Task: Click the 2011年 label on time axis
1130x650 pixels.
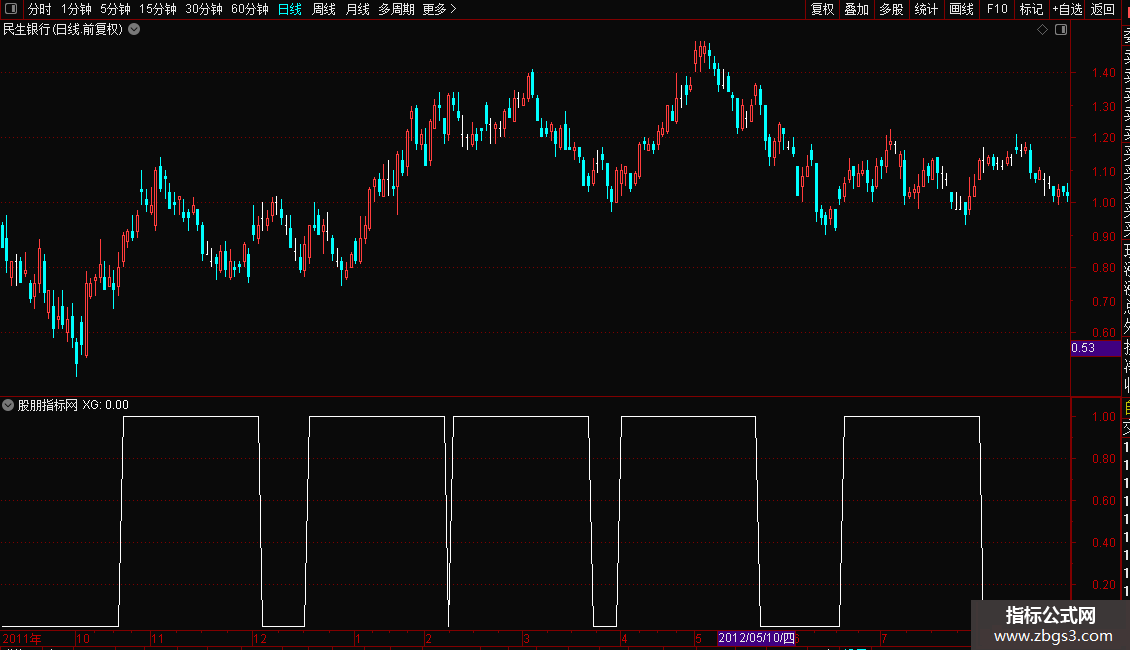Action: [22, 638]
